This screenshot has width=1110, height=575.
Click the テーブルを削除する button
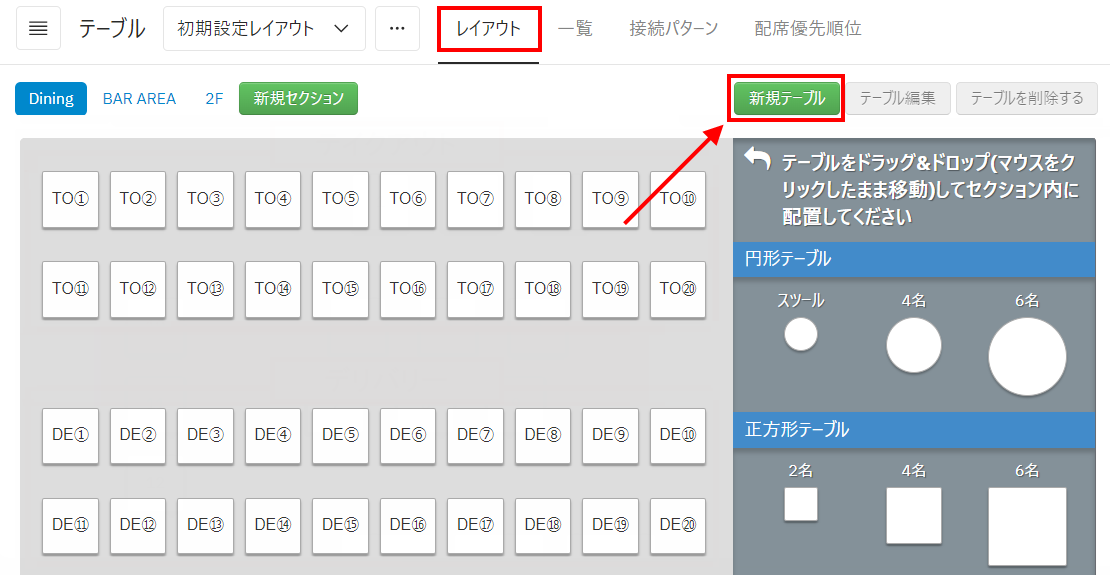point(1026,98)
